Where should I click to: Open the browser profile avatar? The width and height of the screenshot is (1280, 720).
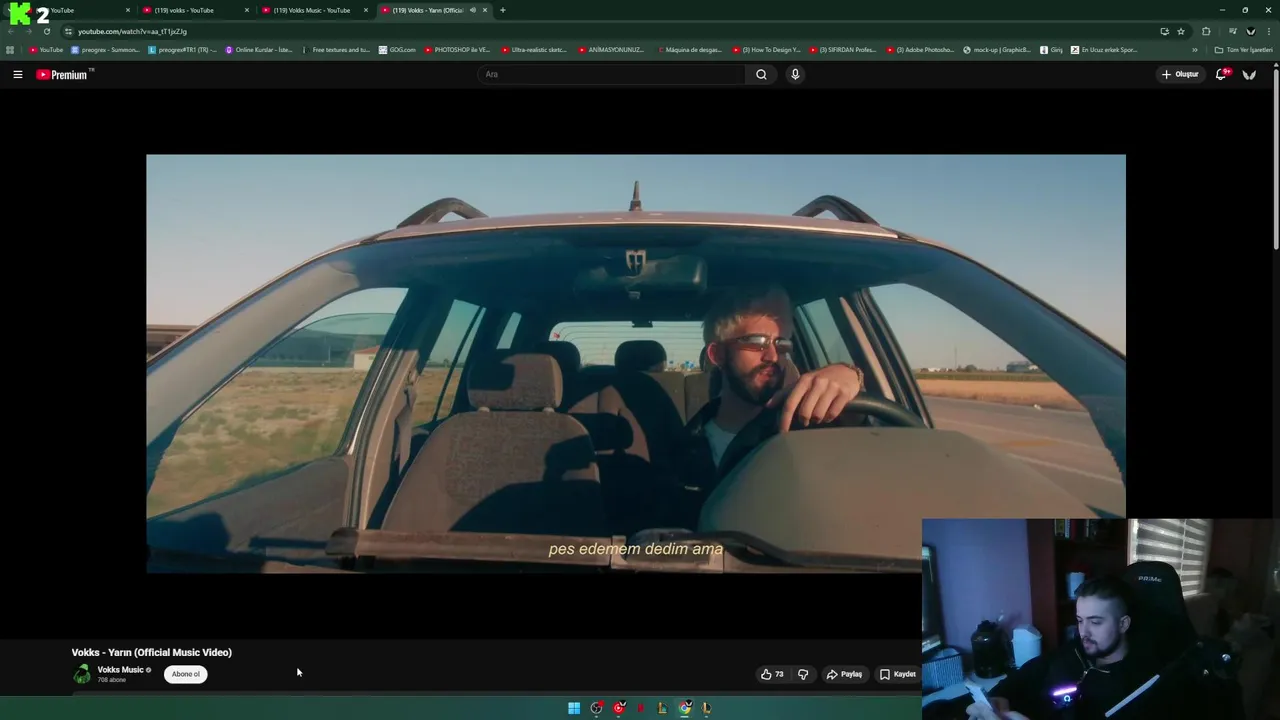1250,31
